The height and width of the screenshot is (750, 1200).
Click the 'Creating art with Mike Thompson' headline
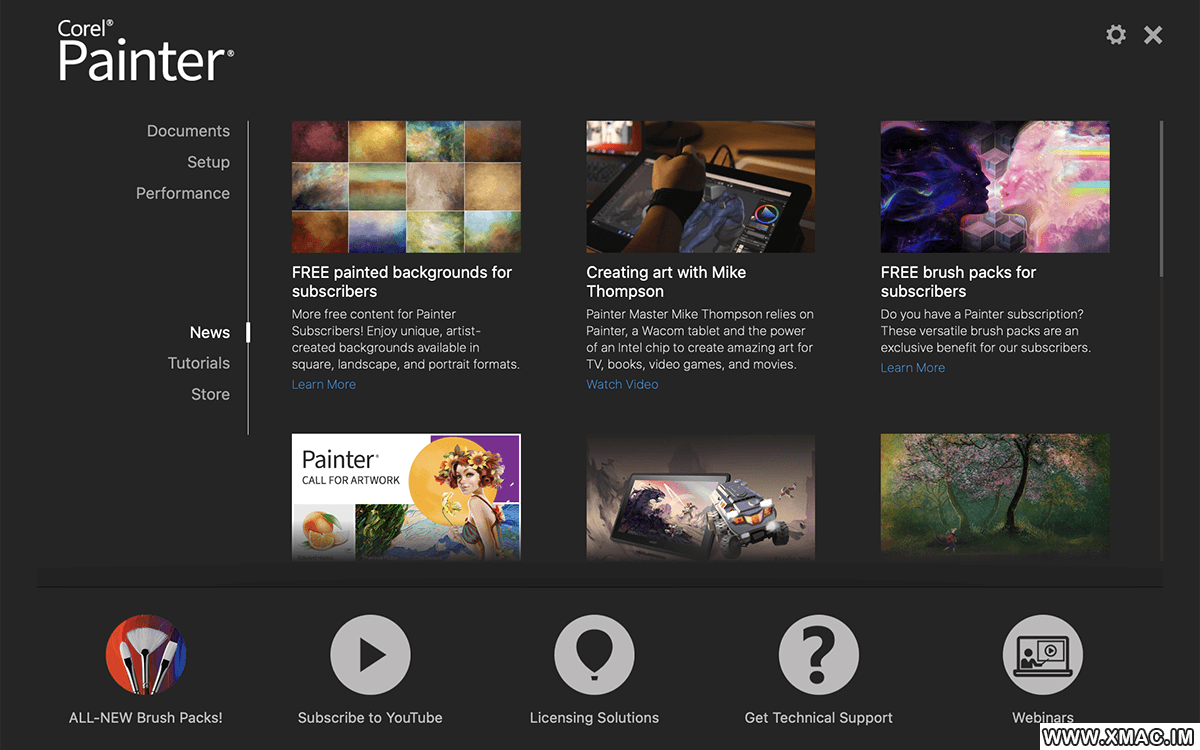pyautogui.click(x=666, y=282)
